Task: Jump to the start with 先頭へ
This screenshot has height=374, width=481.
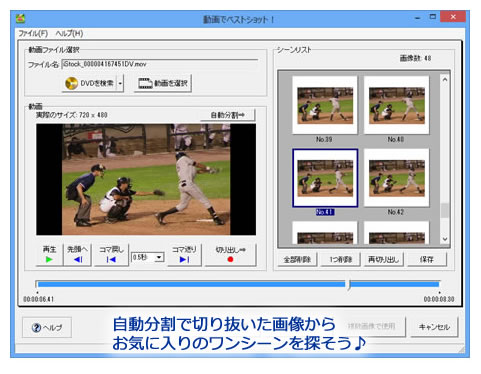Action: [77, 255]
